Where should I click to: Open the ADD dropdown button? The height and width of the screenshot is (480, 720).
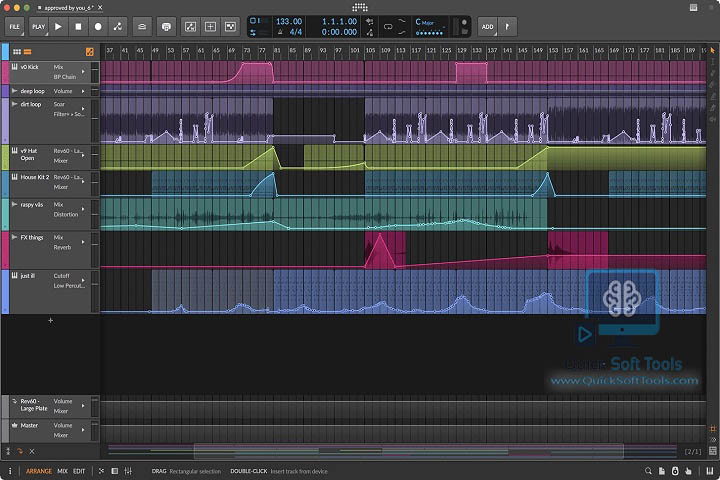pyautogui.click(x=488, y=27)
